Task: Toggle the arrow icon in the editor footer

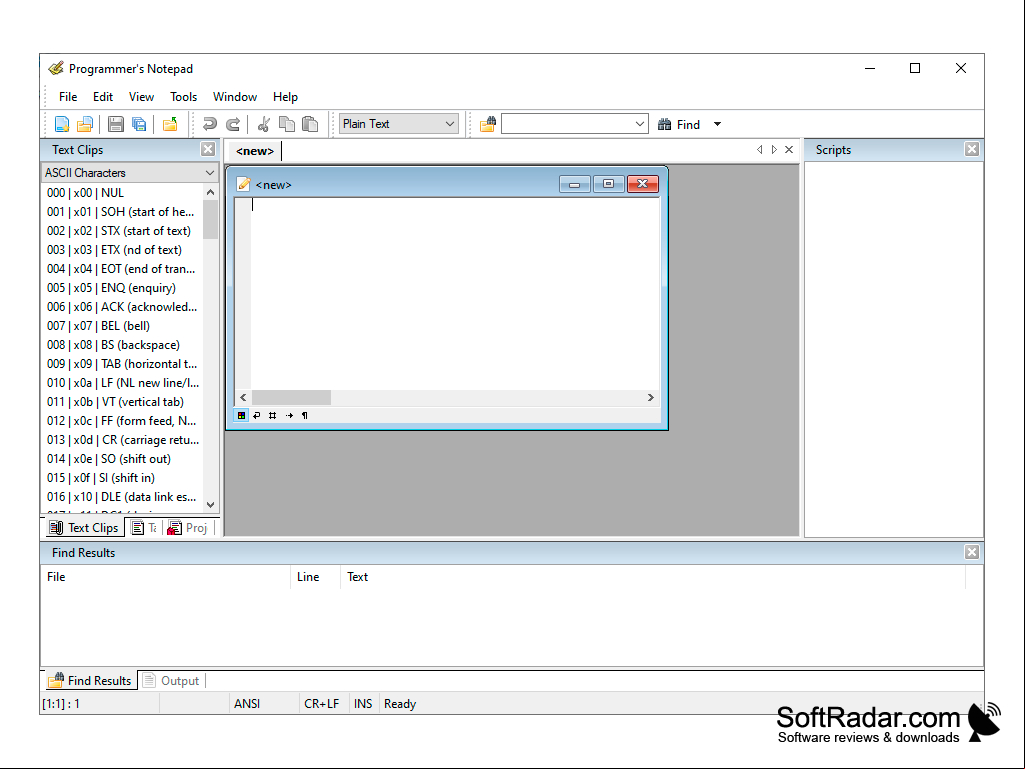Action: [x=289, y=415]
